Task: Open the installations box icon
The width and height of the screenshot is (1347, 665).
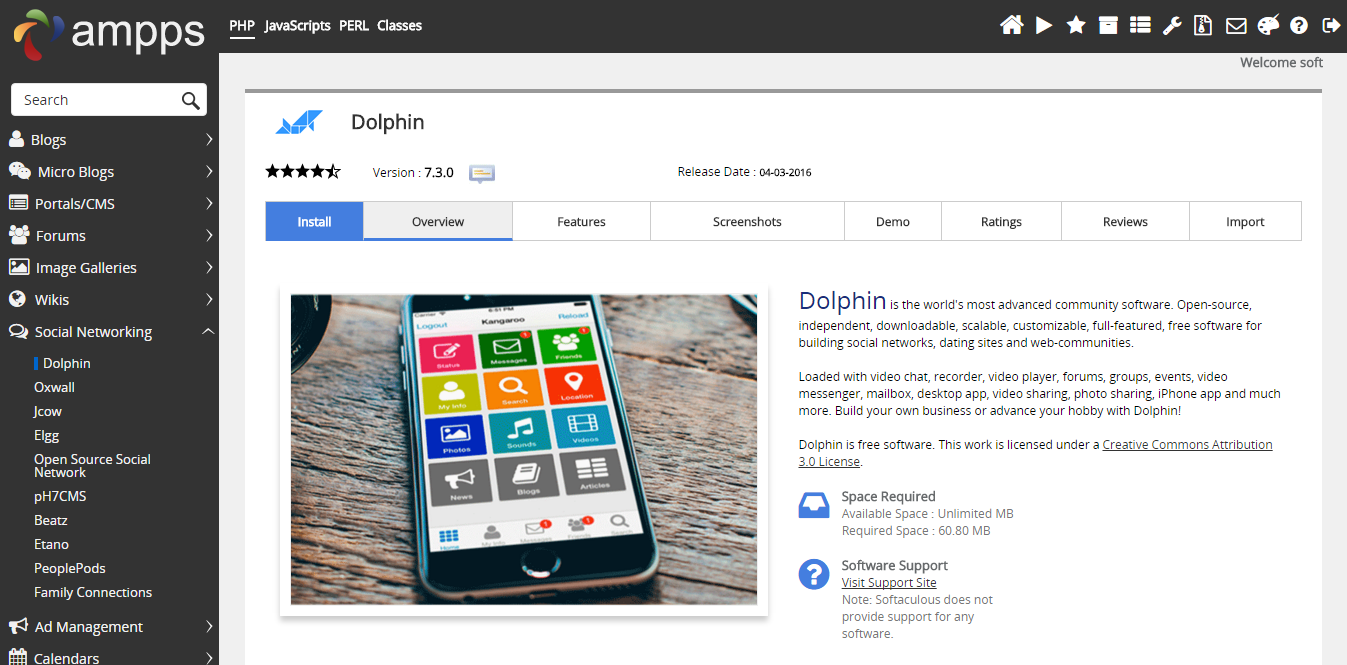Action: tap(1108, 25)
